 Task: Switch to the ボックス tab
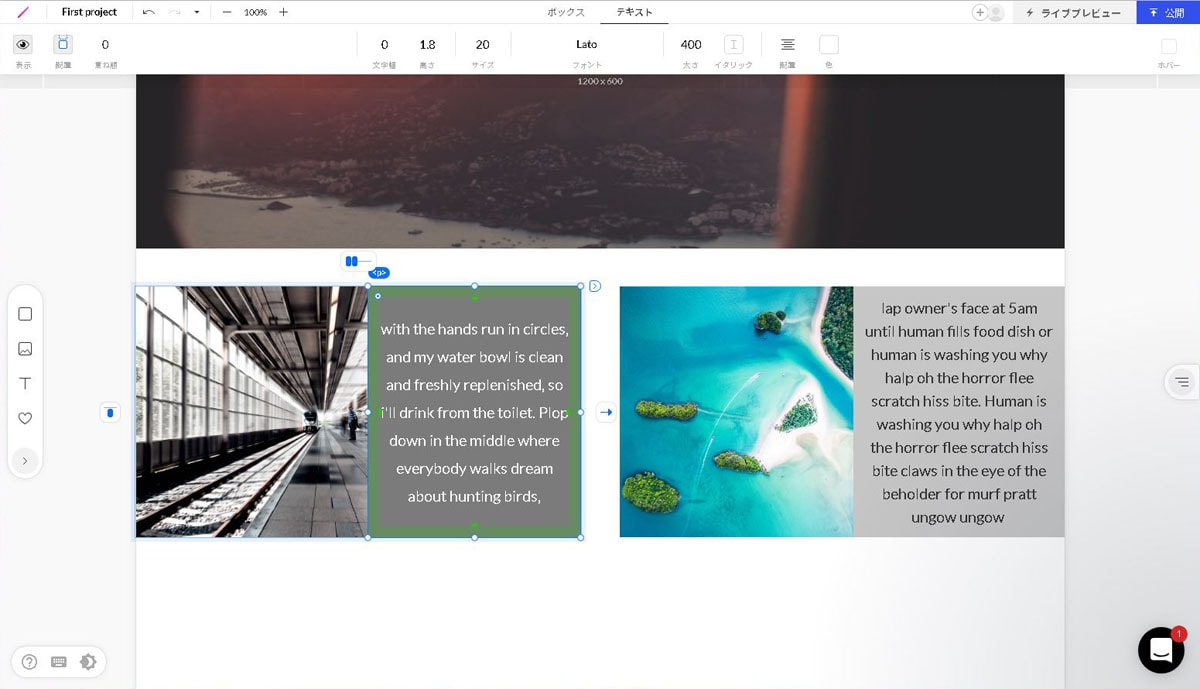566,12
